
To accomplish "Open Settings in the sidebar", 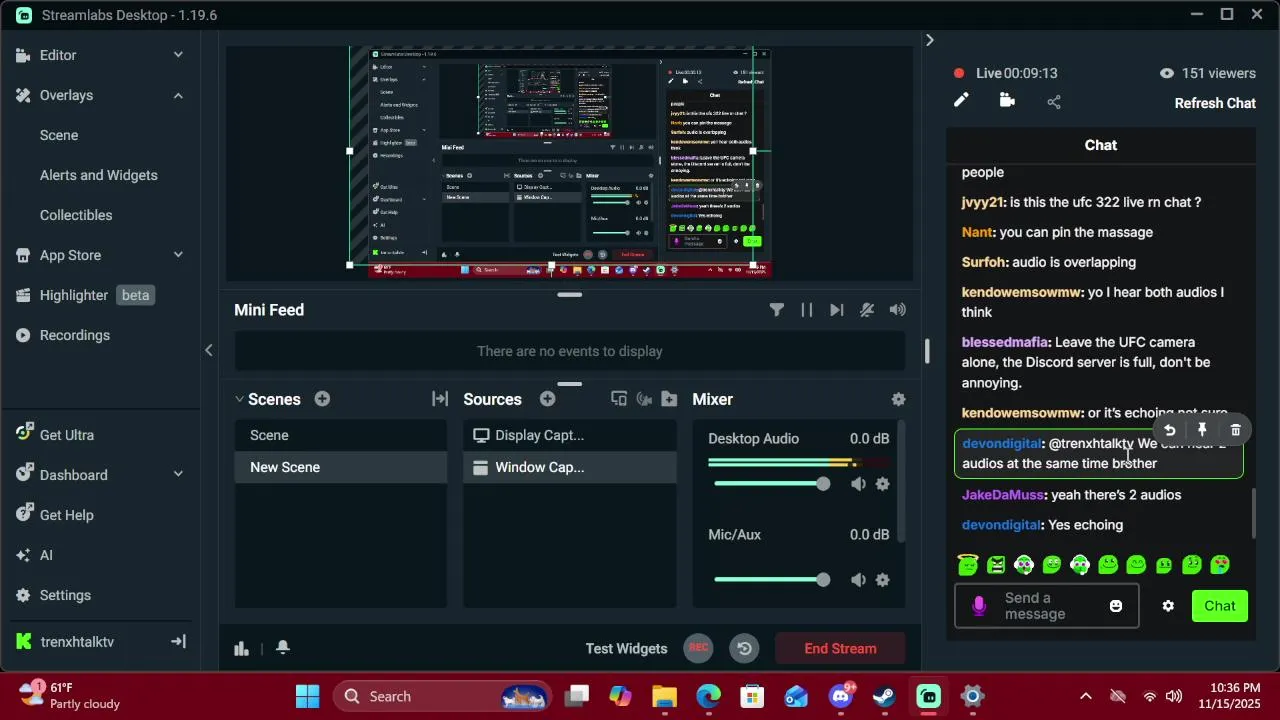I will tap(53, 595).
